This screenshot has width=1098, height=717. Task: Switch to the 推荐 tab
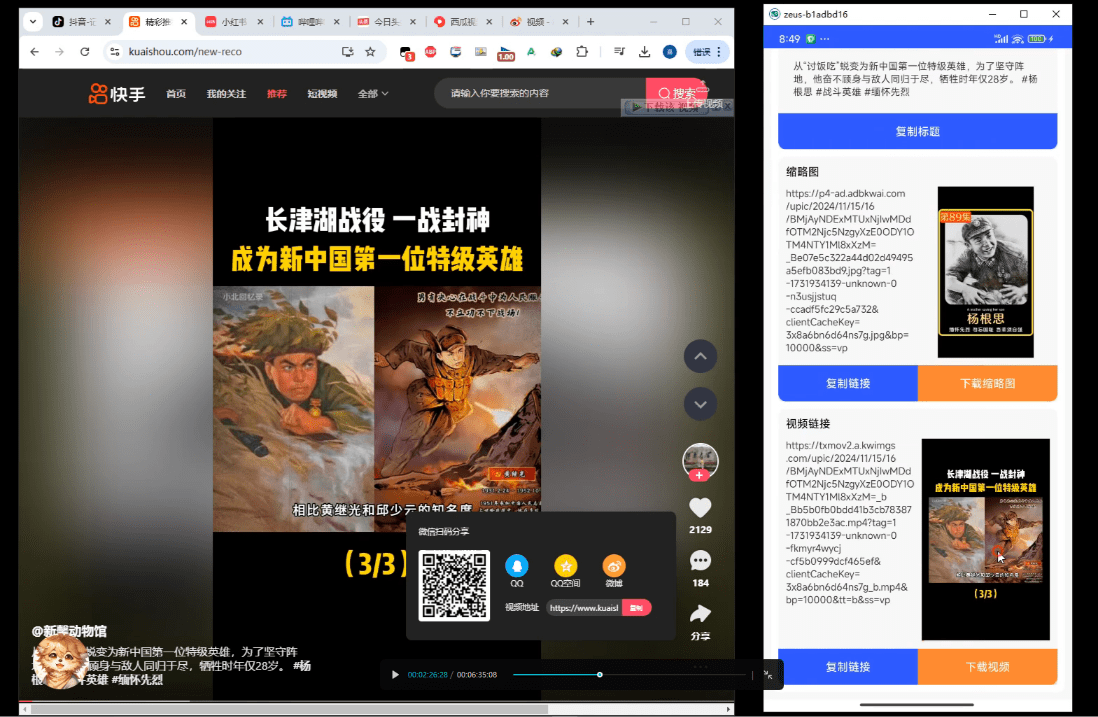(277, 92)
